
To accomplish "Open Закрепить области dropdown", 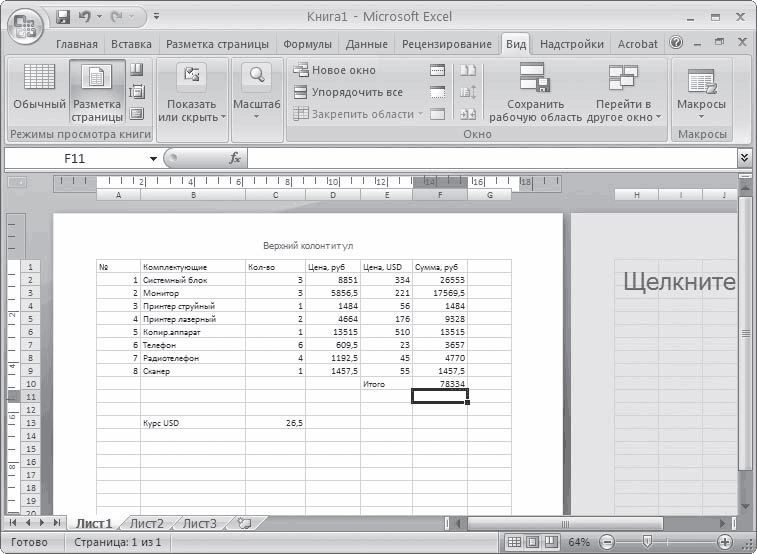I will click(358, 114).
